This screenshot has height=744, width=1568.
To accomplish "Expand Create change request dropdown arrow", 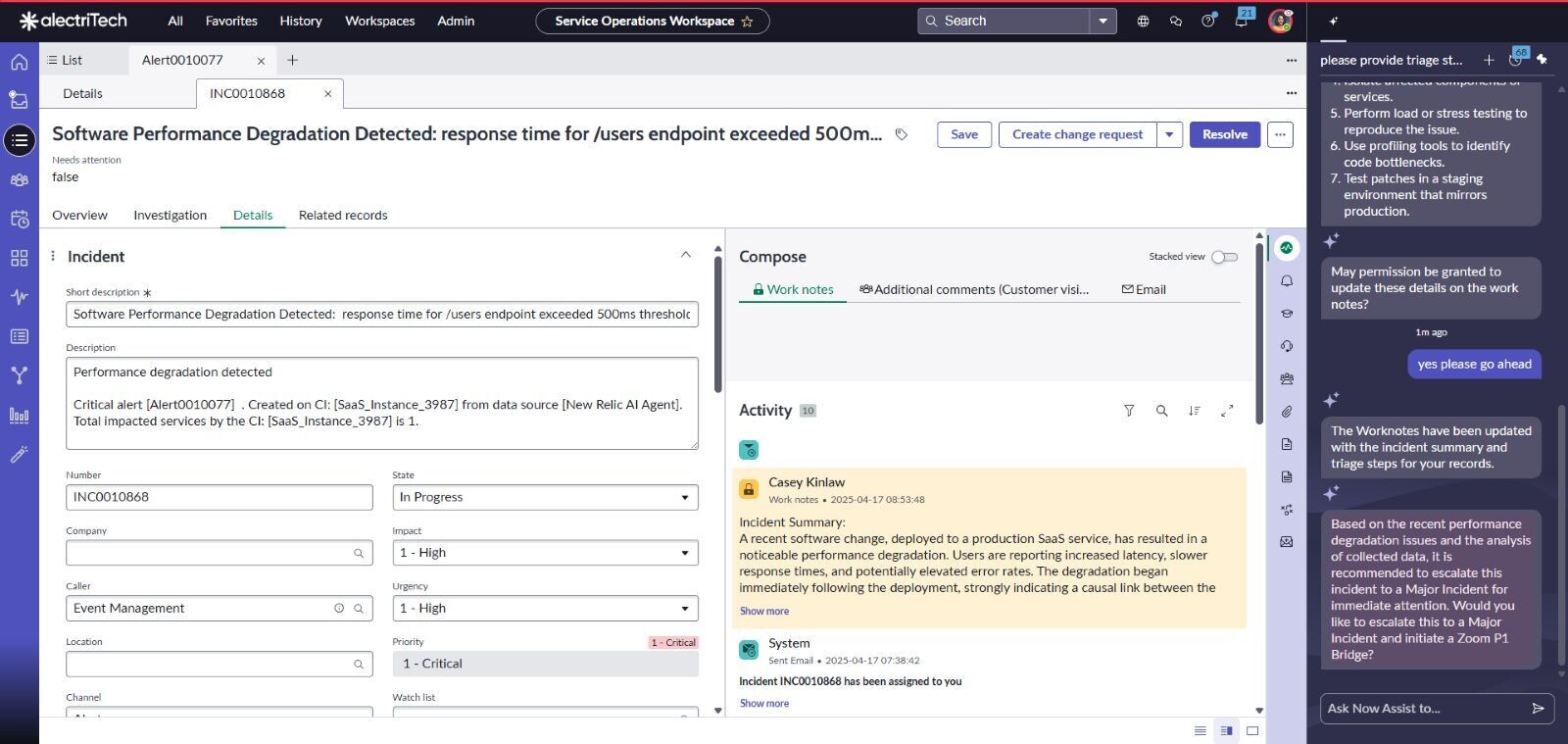I will tap(1169, 134).
